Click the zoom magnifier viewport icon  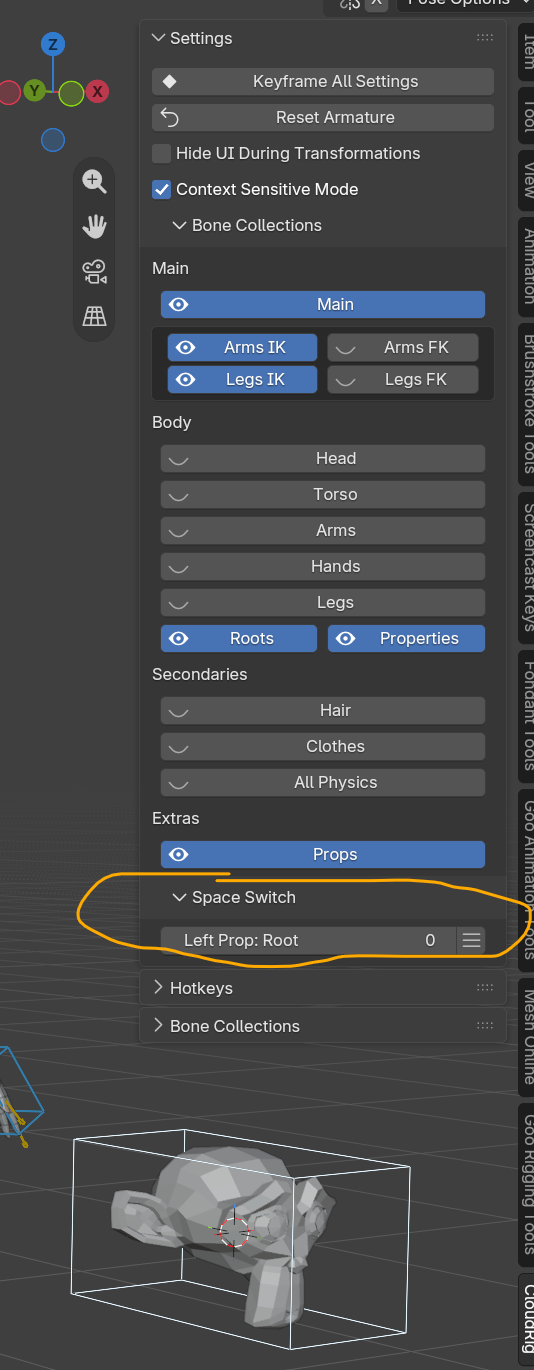[95, 181]
